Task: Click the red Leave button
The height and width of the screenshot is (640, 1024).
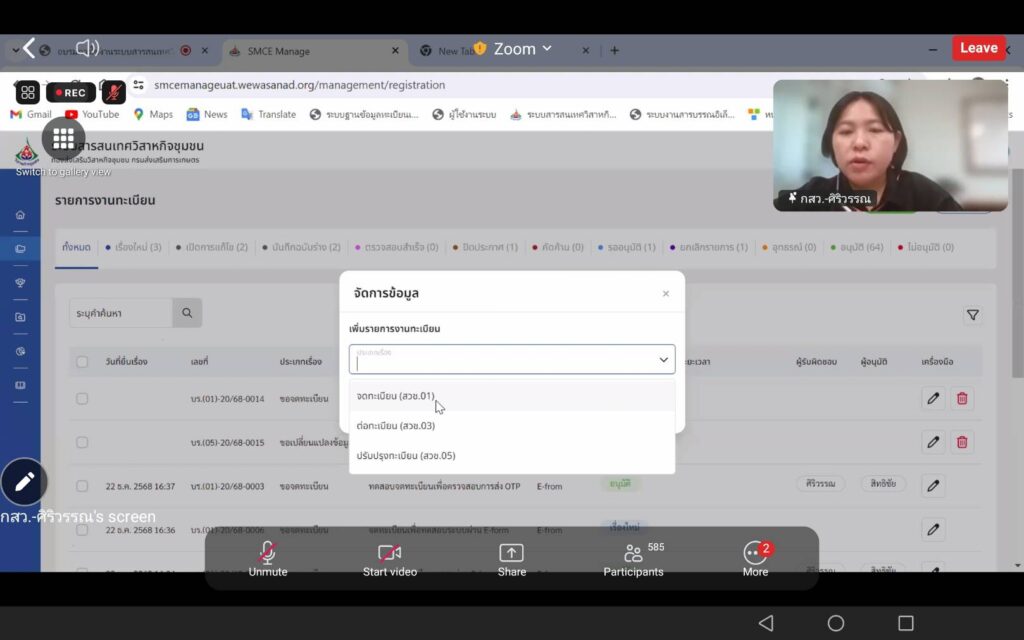Action: coord(978,48)
